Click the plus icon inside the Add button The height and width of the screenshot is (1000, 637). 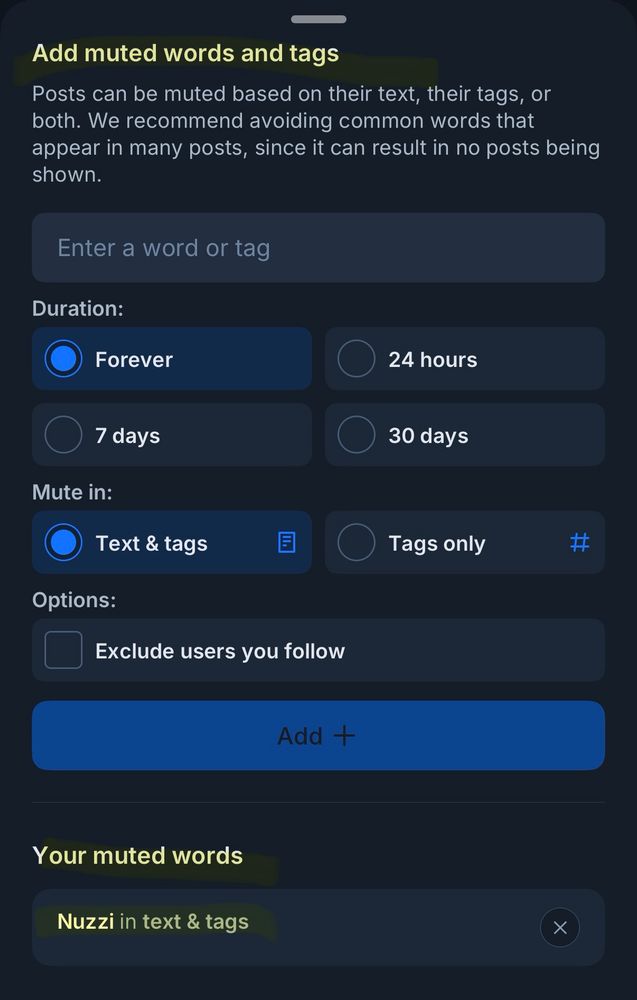click(x=343, y=735)
